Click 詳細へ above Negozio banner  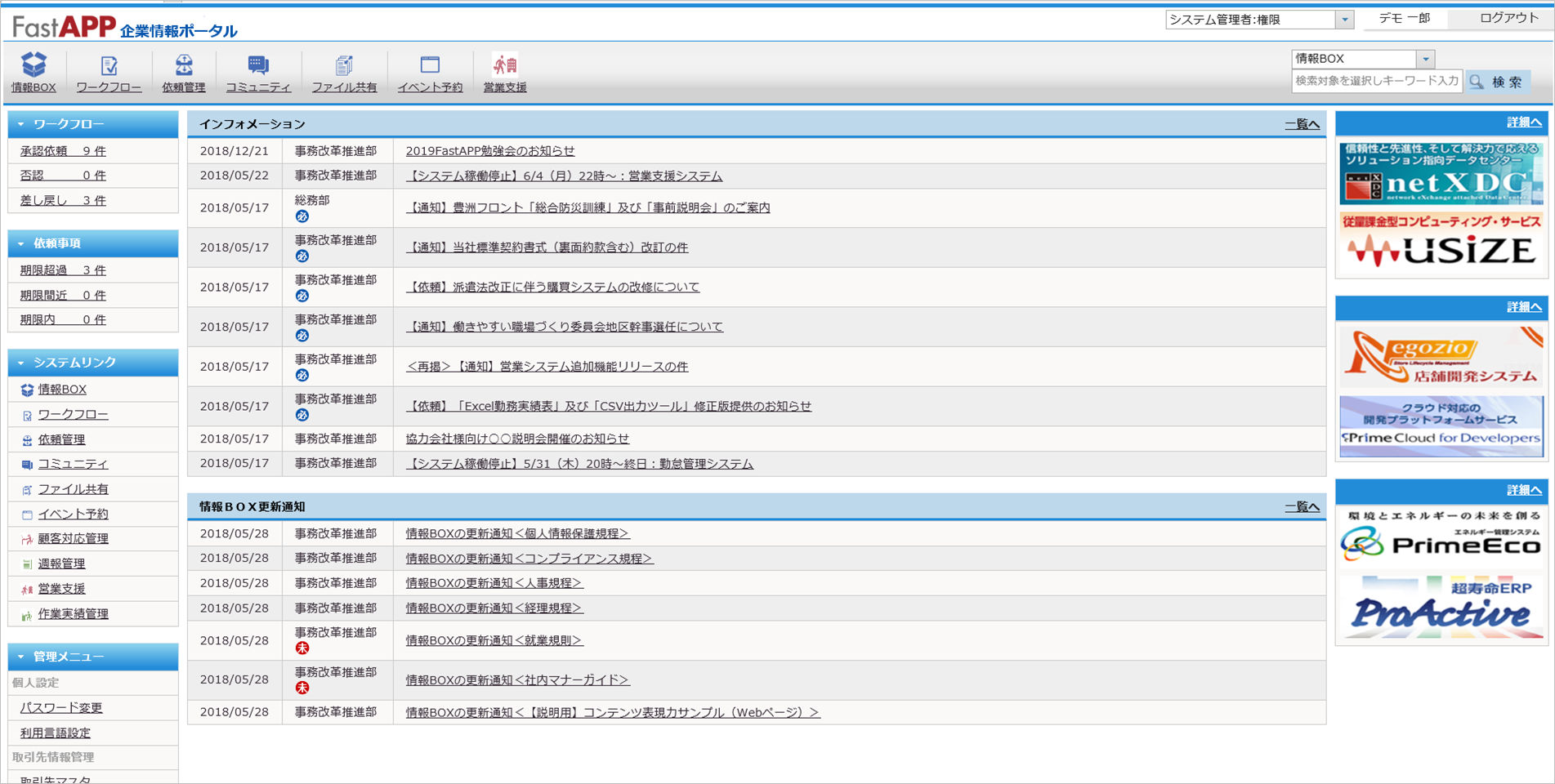(x=1524, y=307)
